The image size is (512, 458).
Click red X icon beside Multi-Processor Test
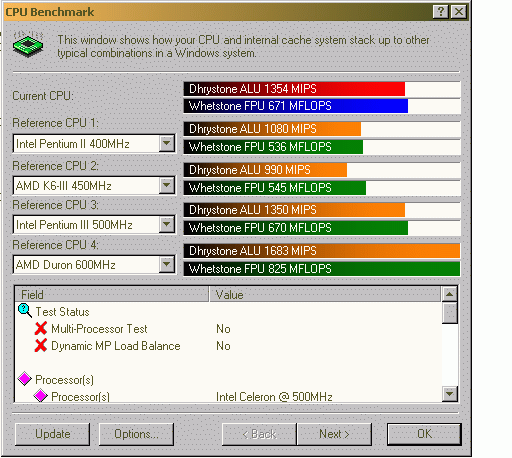pyautogui.click(x=41, y=328)
